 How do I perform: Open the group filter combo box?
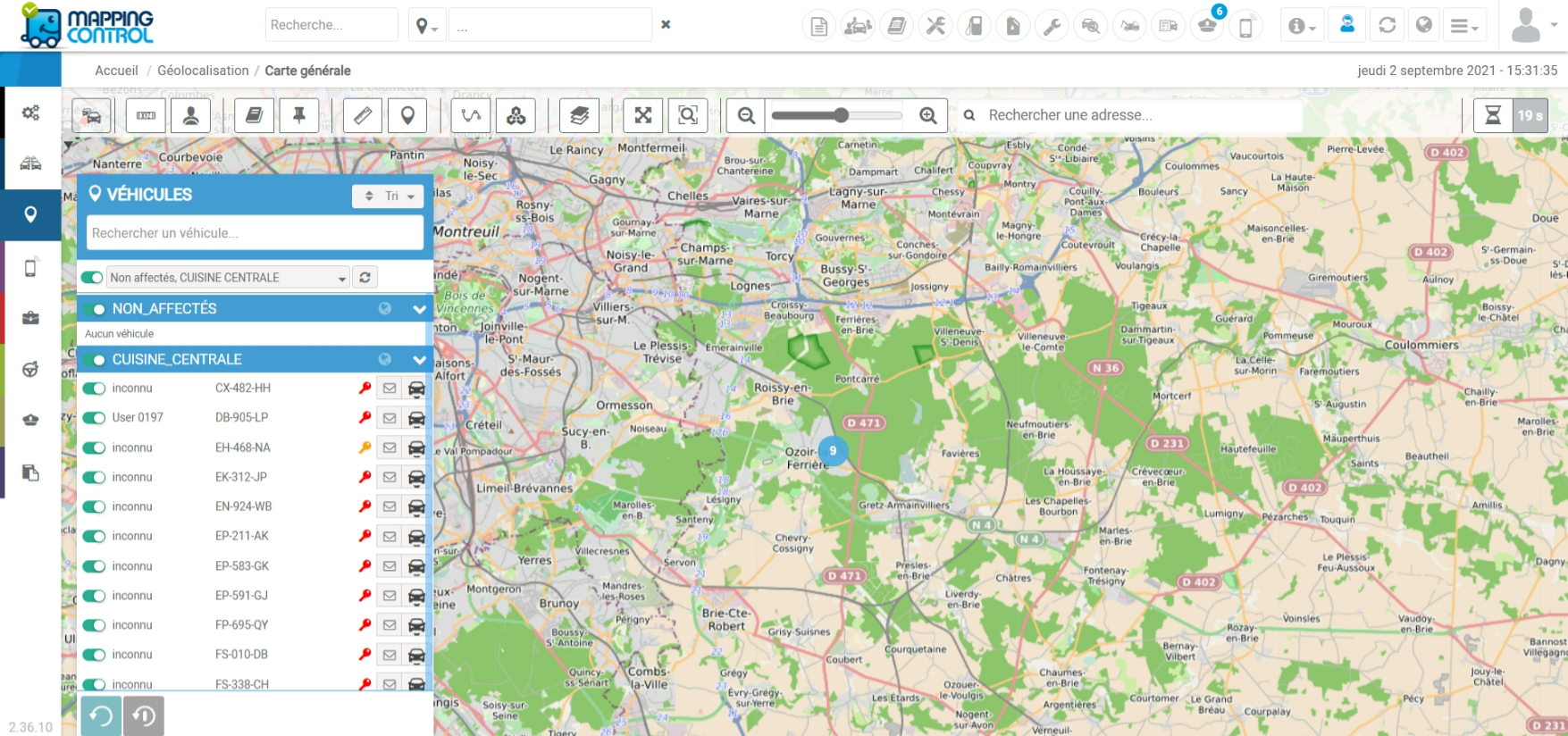point(228,278)
